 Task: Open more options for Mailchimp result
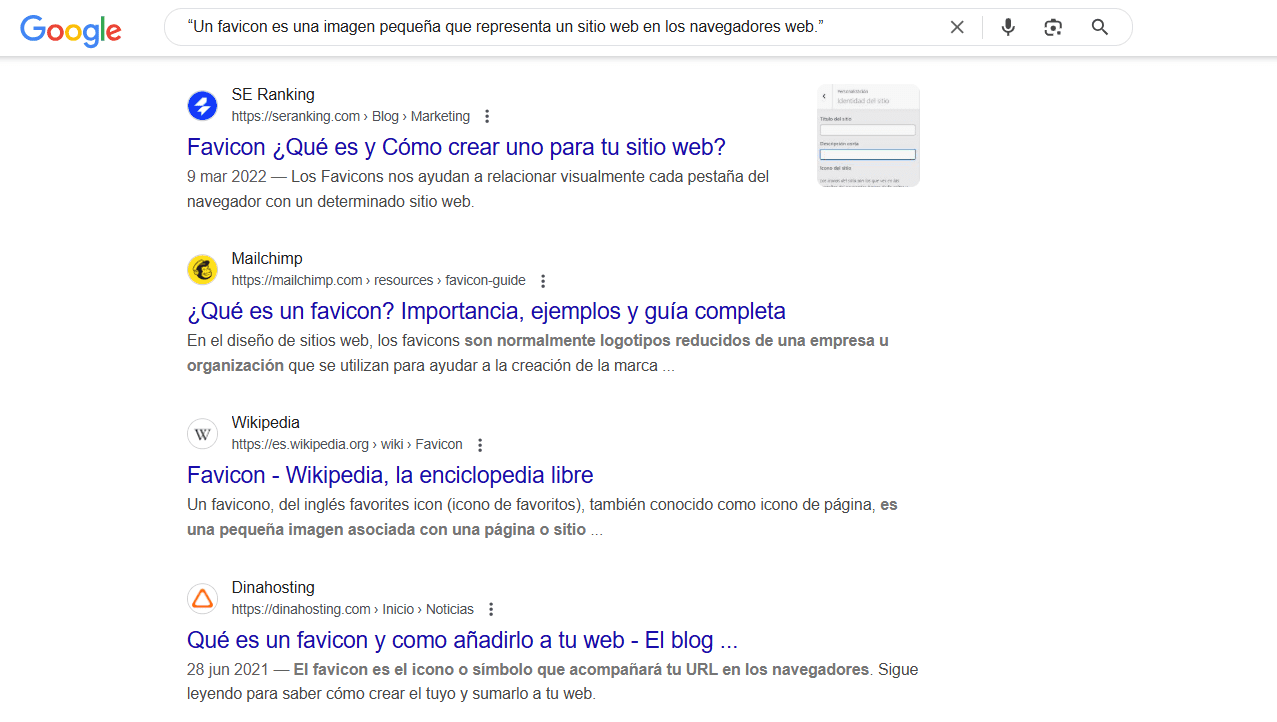tap(543, 281)
